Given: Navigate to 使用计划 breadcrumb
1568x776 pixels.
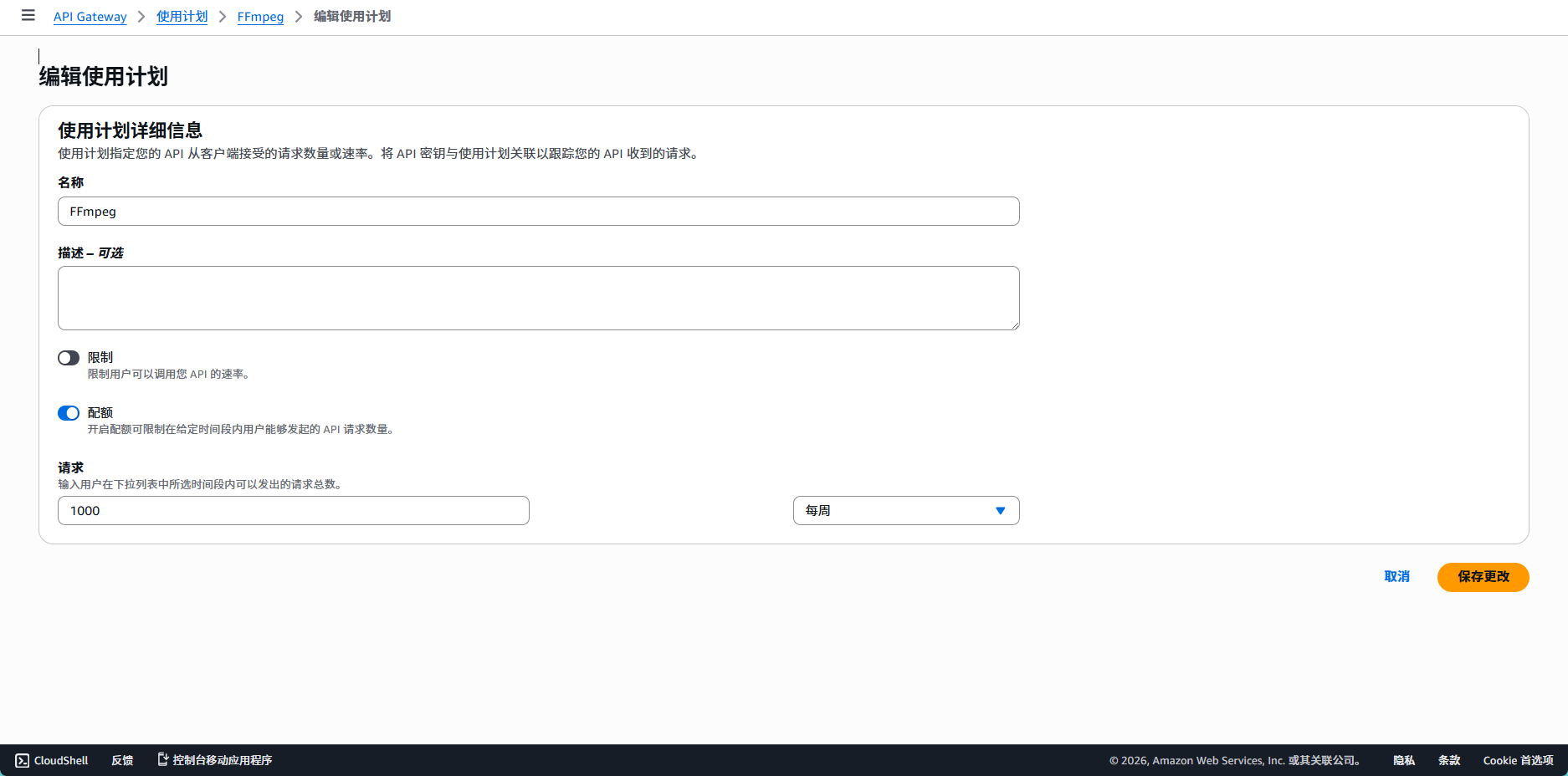Looking at the screenshot, I should pos(182,17).
